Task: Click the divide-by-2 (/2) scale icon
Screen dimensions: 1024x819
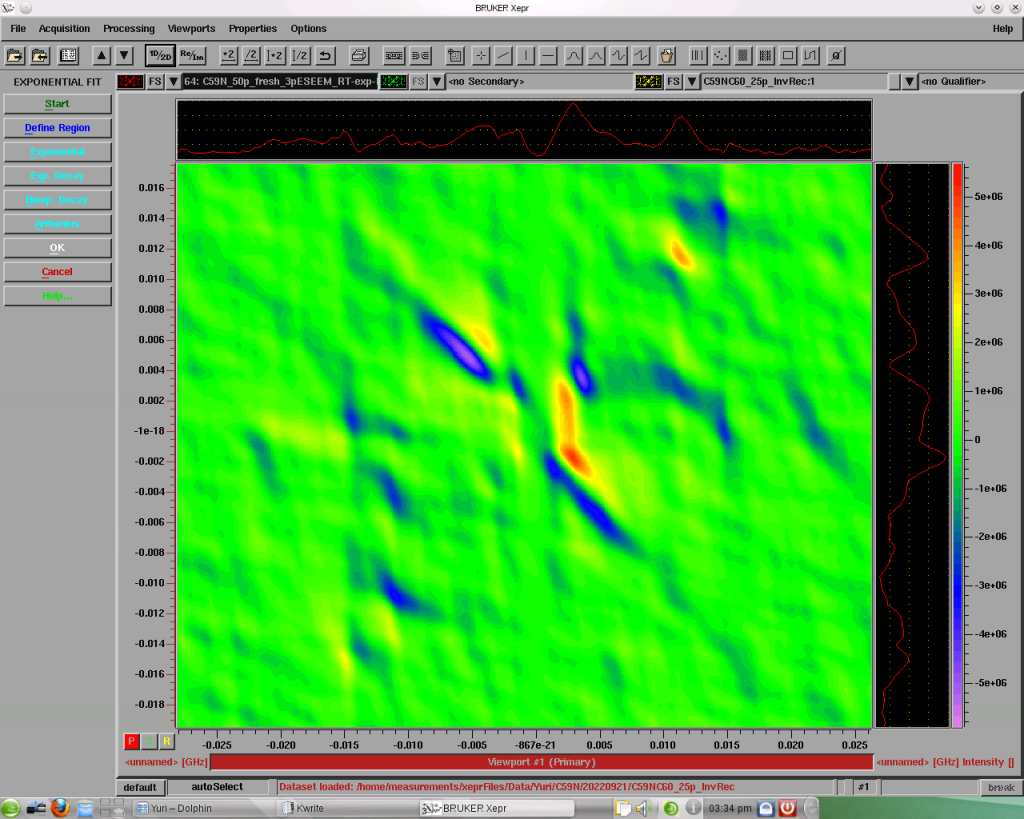Action: (252, 55)
